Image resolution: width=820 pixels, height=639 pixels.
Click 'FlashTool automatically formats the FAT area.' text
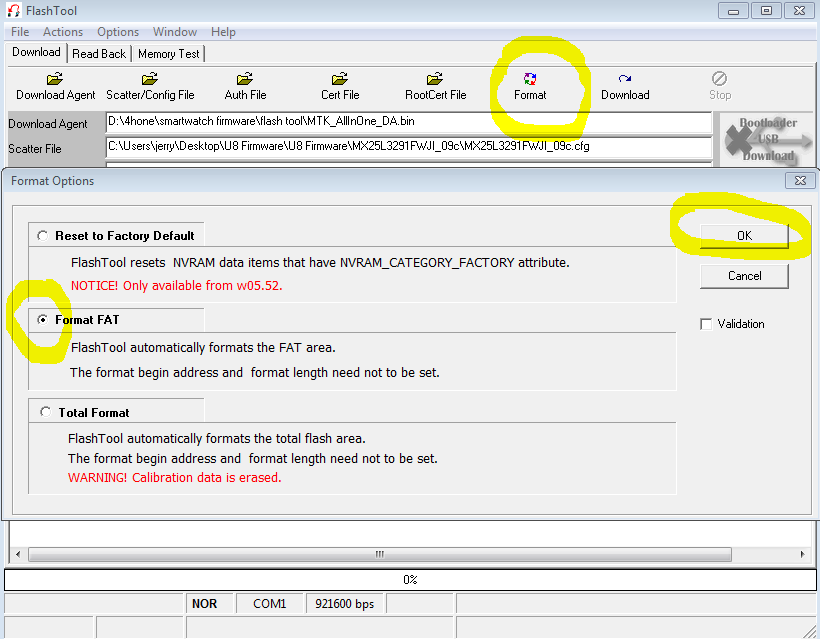pos(203,348)
